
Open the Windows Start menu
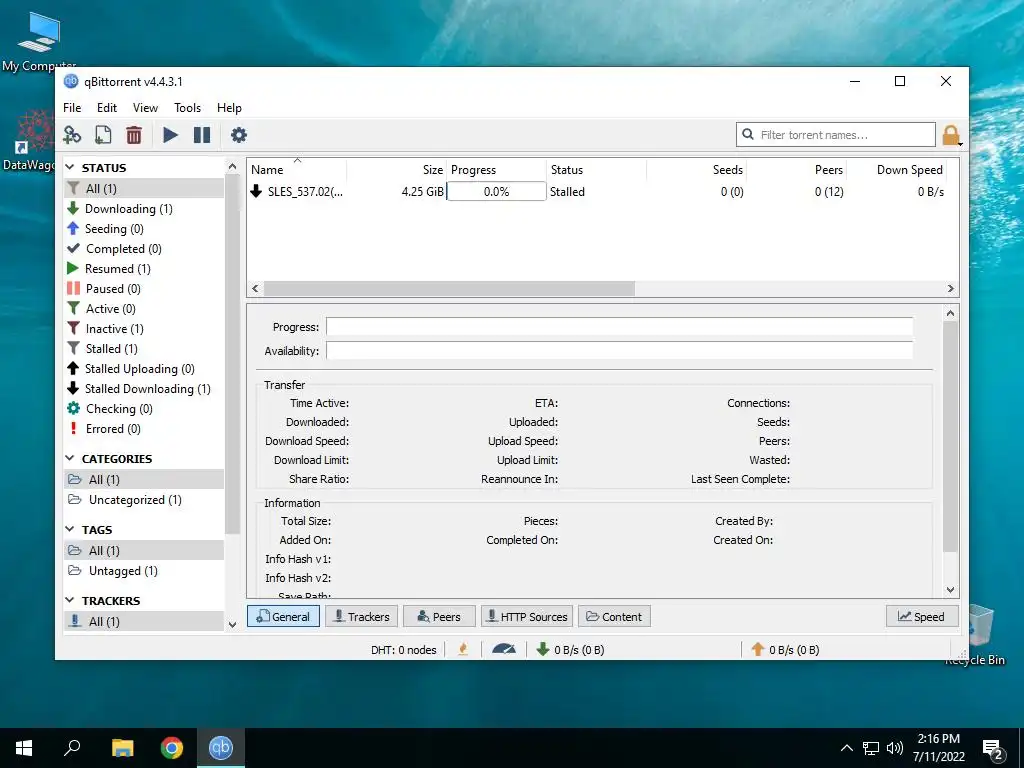(x=24, y=748)
